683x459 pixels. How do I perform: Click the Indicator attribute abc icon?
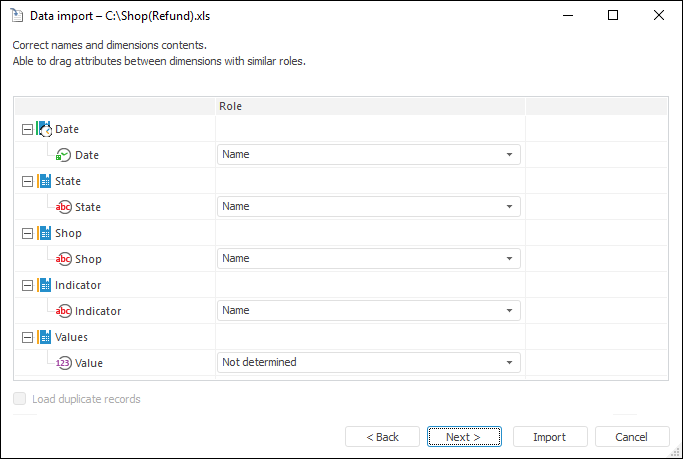(x=63, y=311)
